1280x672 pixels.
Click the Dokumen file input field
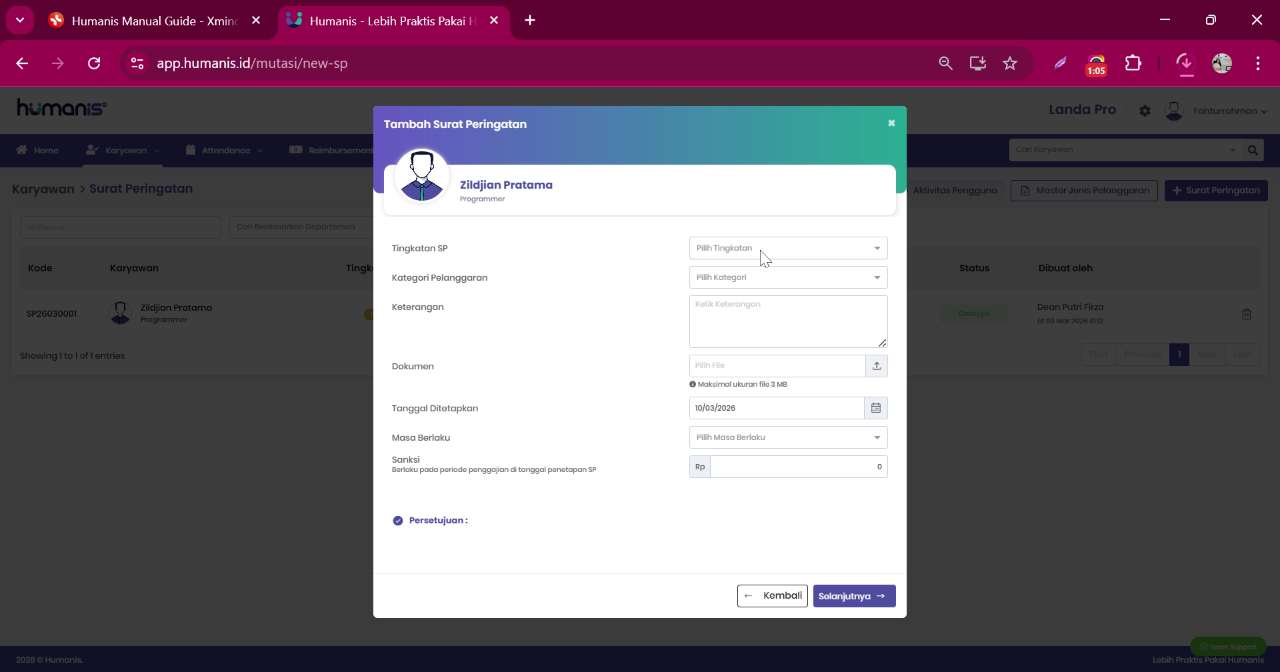[x=777, y=366]
